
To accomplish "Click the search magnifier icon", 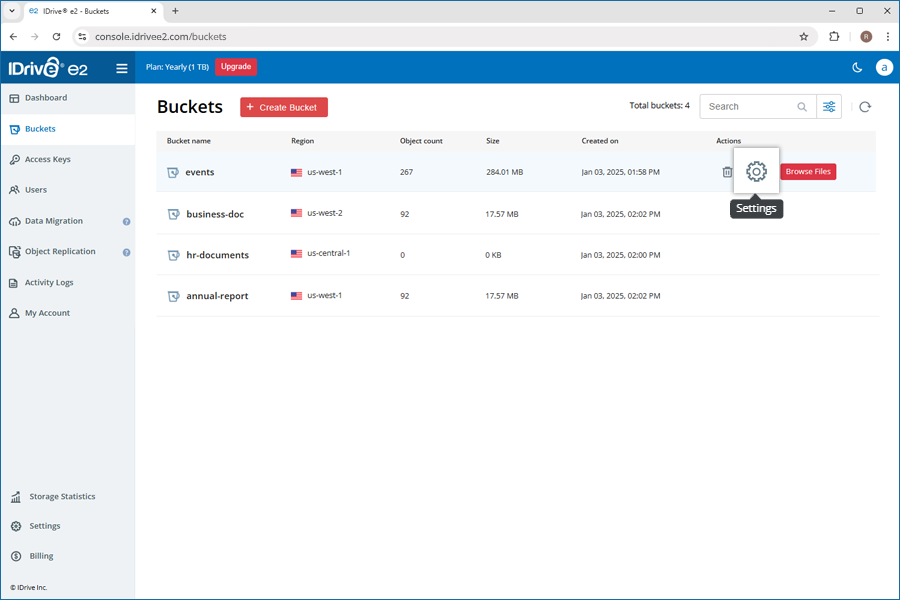I will click(x=802, y=107).
